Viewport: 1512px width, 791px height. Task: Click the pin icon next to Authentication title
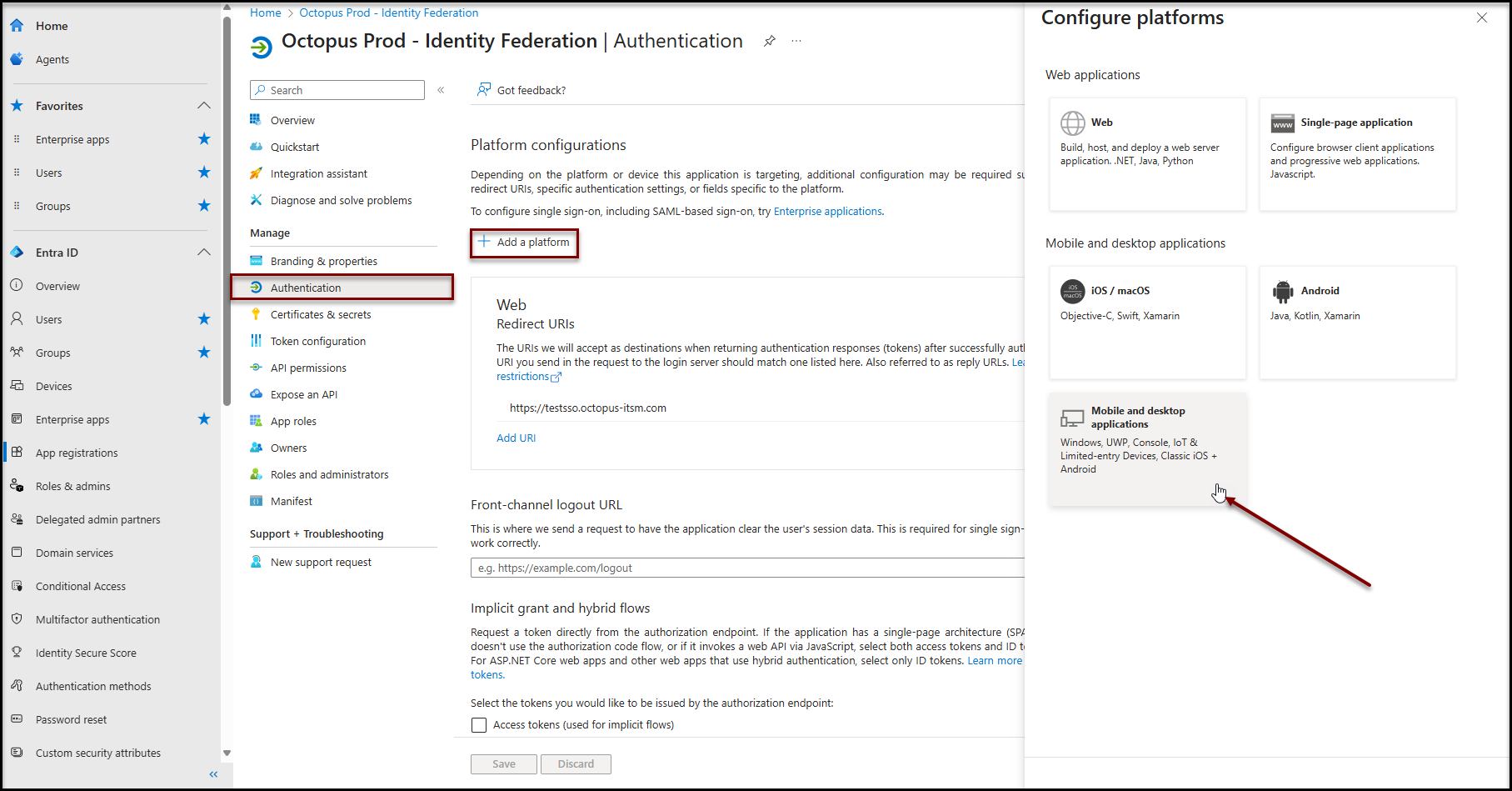point(770,41)
